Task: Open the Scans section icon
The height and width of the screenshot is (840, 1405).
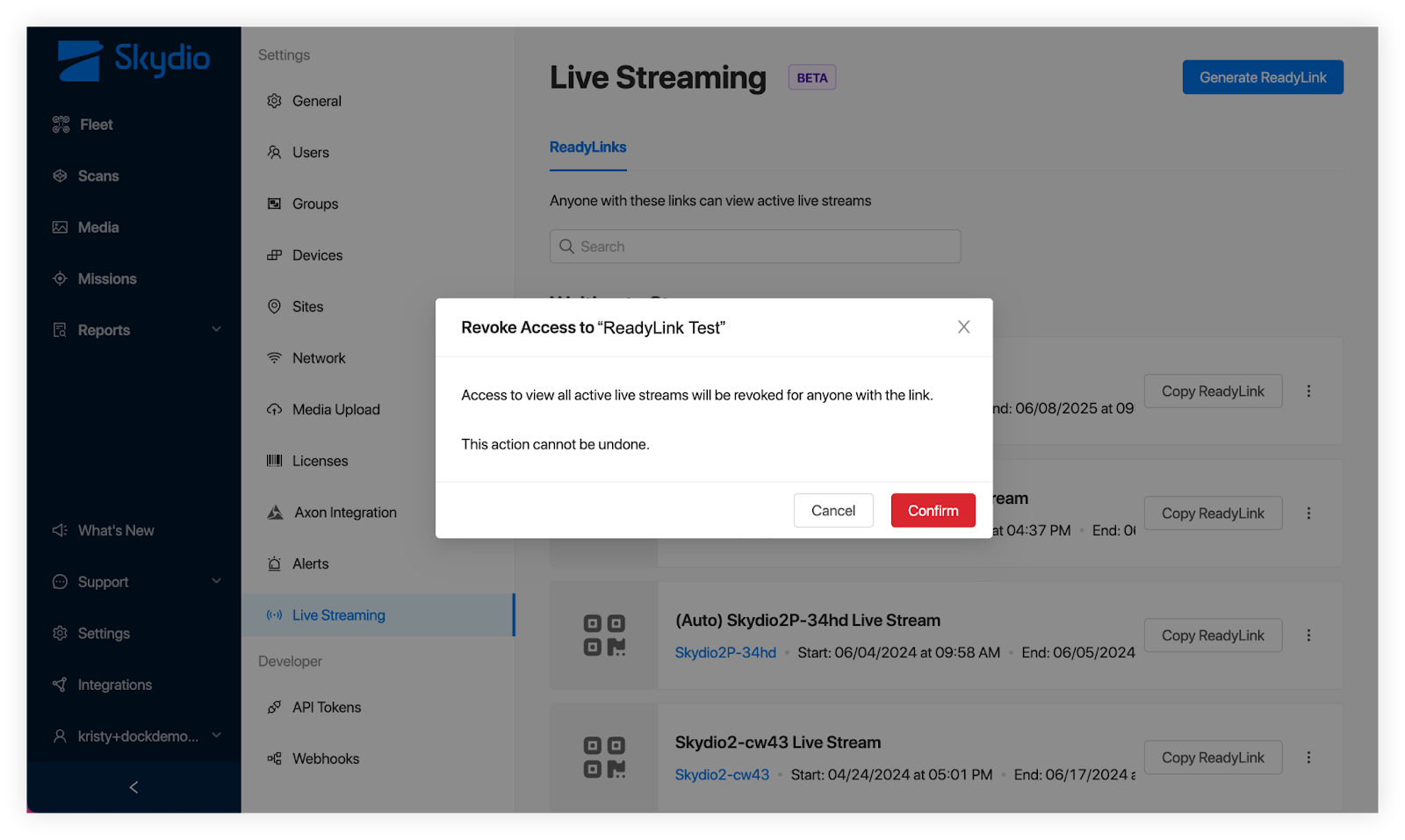Action: (x=60, y=176)
